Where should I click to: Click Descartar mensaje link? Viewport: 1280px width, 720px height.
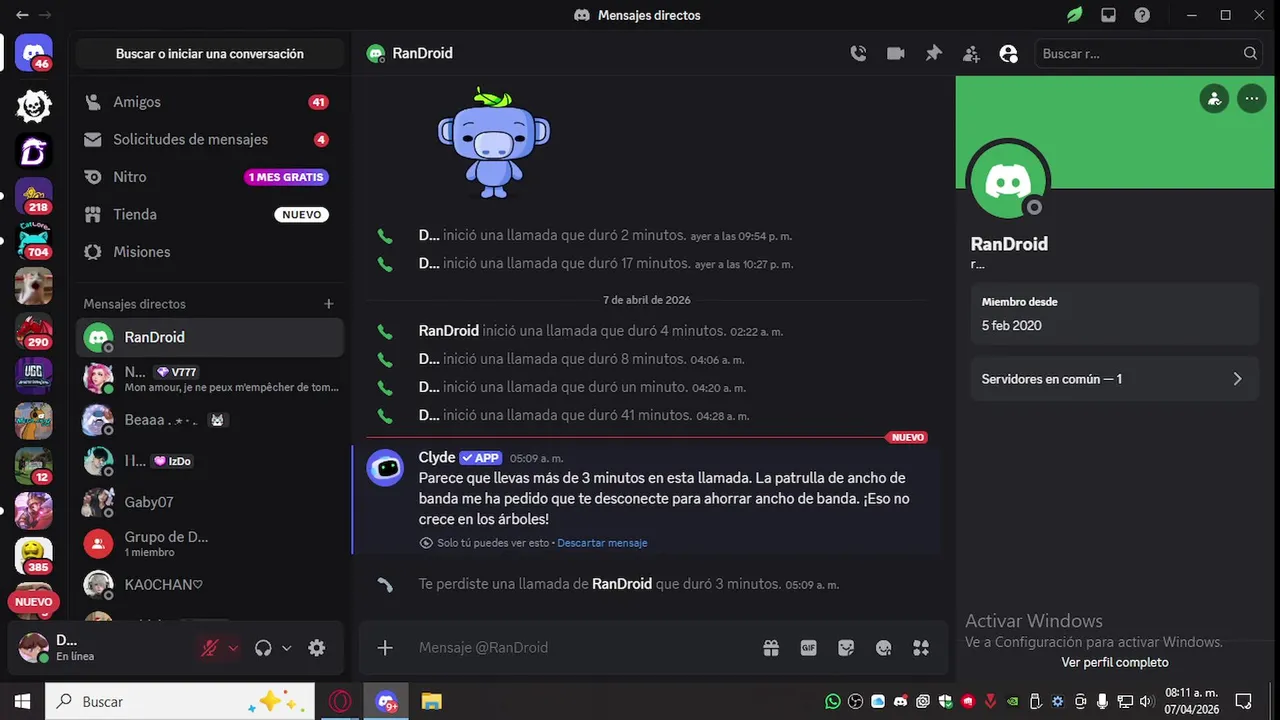tap(602, 543)
